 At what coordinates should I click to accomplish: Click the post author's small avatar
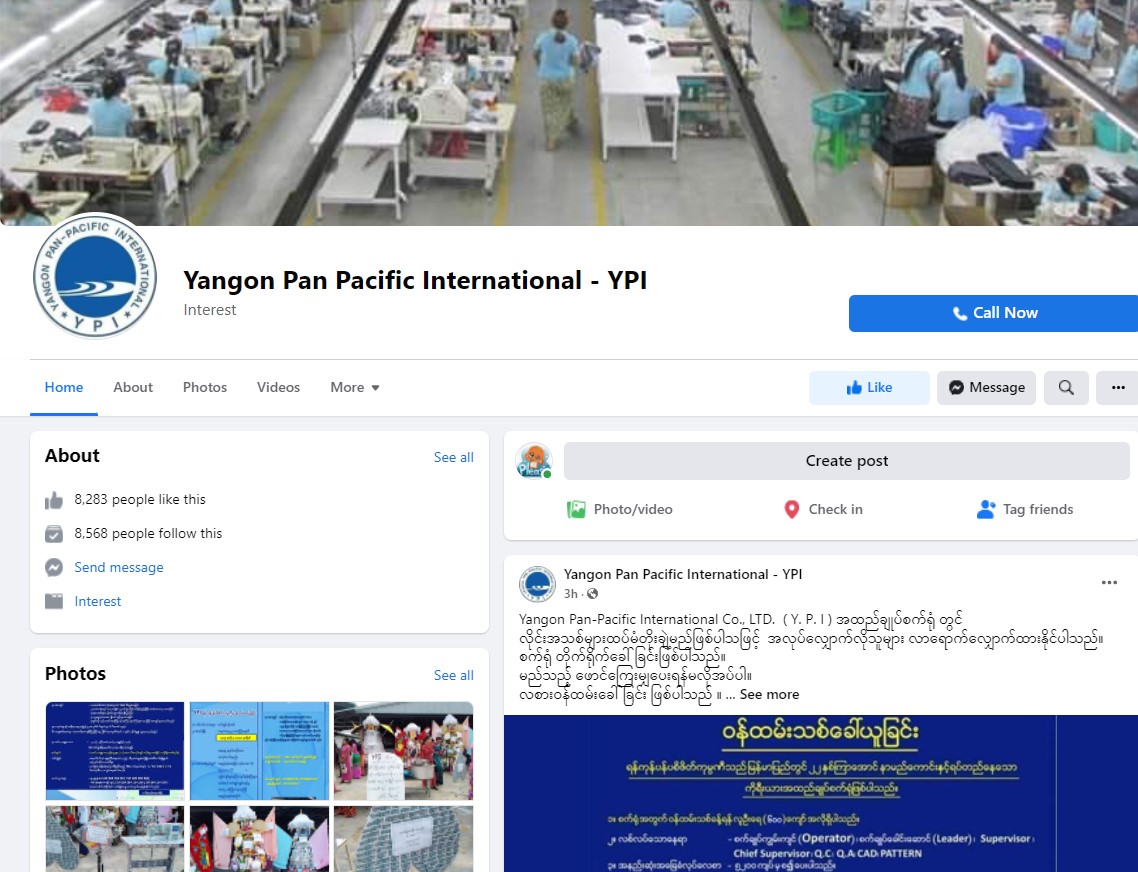coord(537,584)
